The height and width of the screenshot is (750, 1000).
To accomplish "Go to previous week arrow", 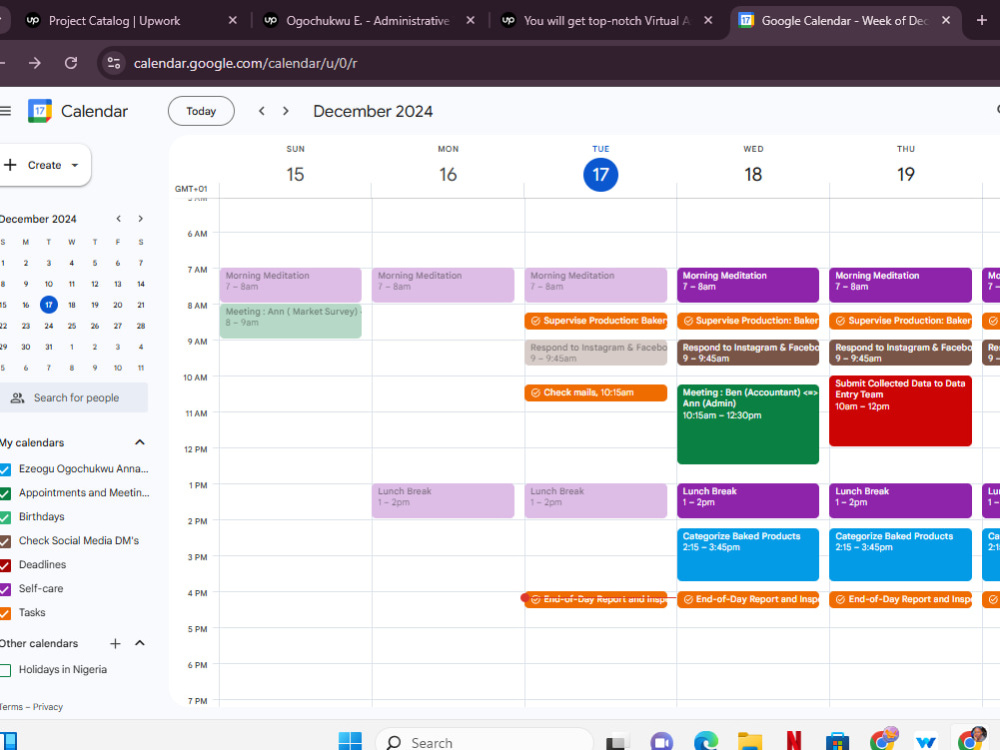I will coord(261,111).
